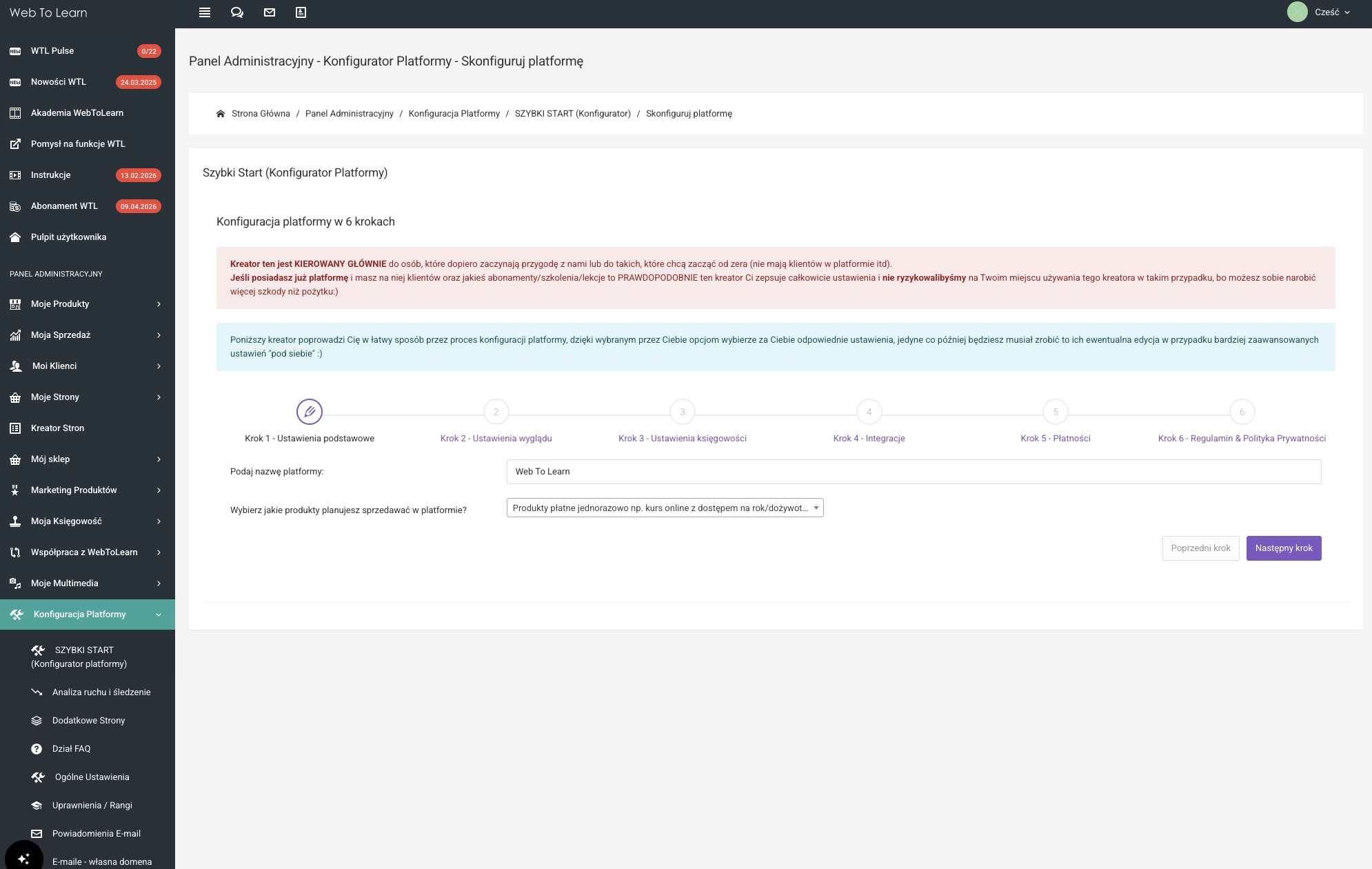Go to Krok 4 - Integracje
This screenshot has height=869, width=1372.
[869, 439]
